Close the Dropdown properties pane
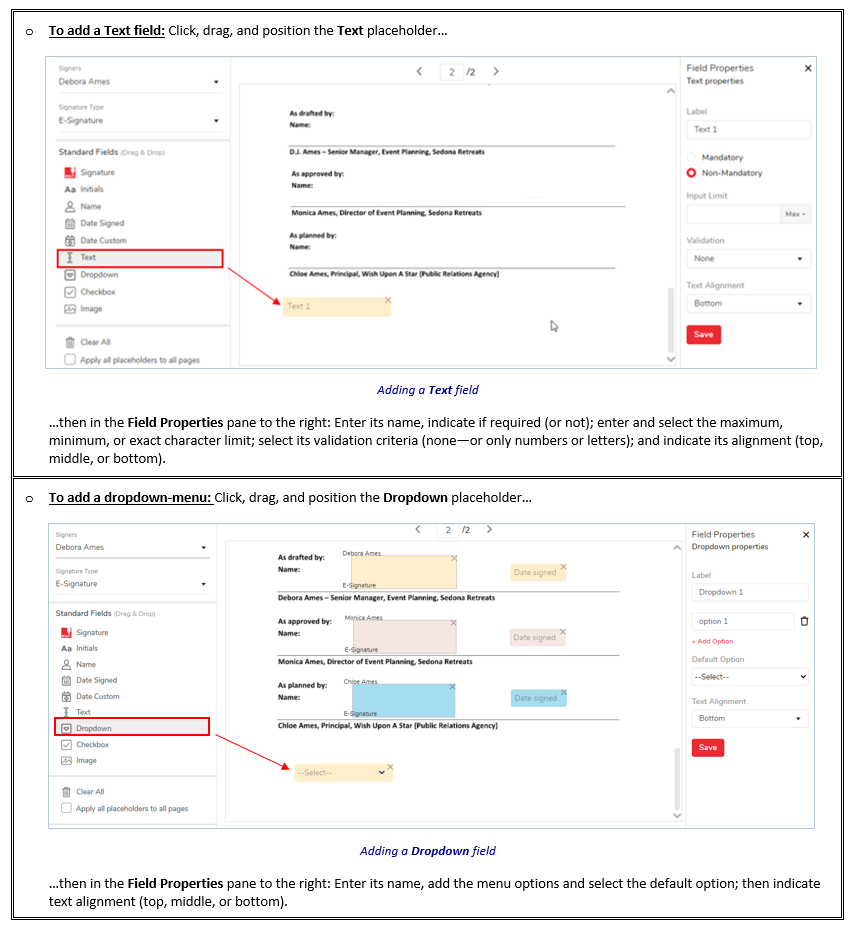The image size is (852, 932). [806, 535]
